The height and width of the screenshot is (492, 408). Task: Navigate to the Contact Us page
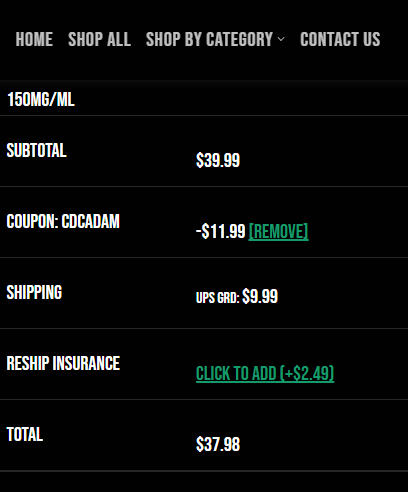340,39
